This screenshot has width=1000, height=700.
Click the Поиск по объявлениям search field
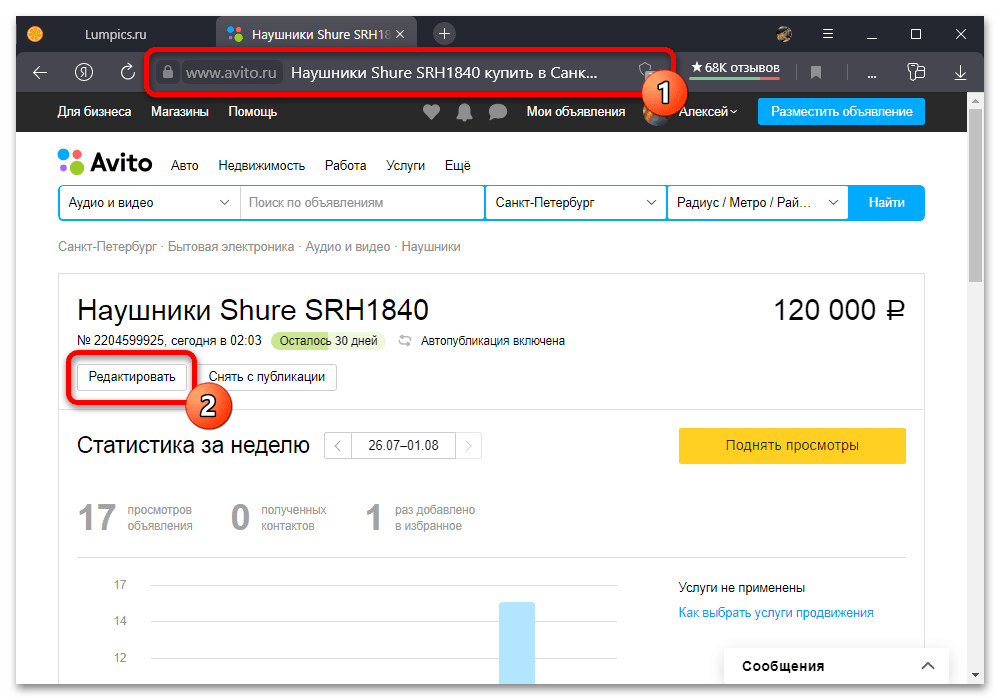[x=362, y=203]
